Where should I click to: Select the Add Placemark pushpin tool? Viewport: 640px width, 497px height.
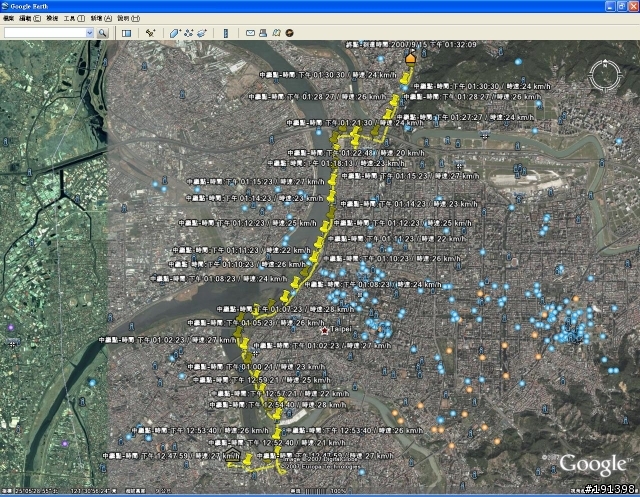point(150,33)
